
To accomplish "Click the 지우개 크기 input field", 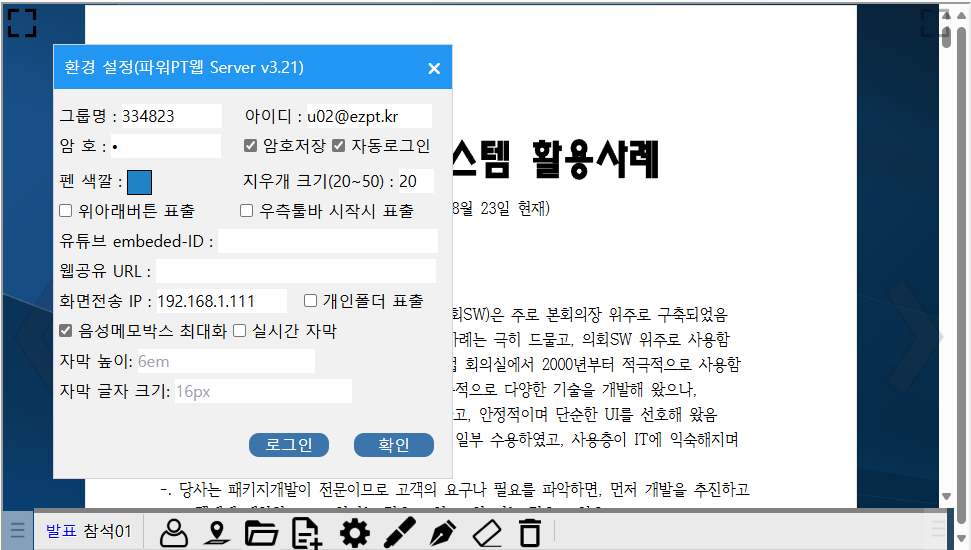I will pos(416,181).
